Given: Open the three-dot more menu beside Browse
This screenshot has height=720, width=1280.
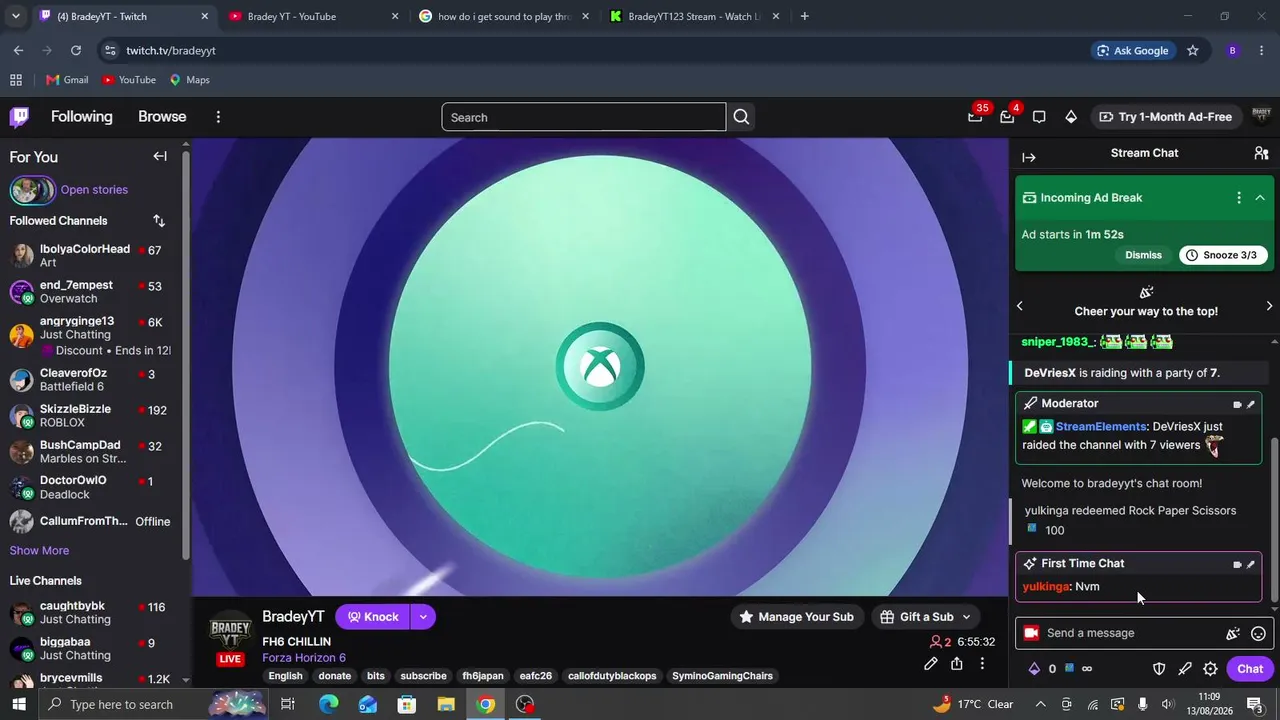Looking at the screenshot, I should pyautogui.click(x=218, y=117).
